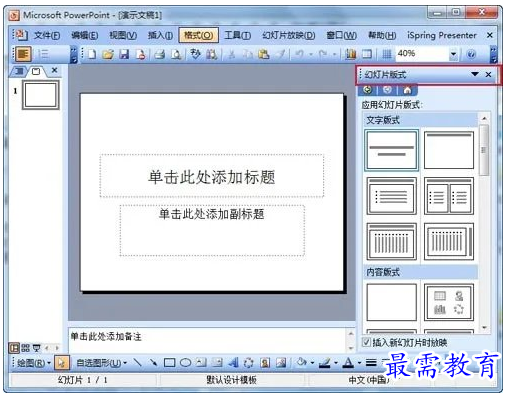Image resolution: width=507 pixels, height=397 pixels.
Task: Insert a diagram or organization chart
Action: click(x=249, y=362)
